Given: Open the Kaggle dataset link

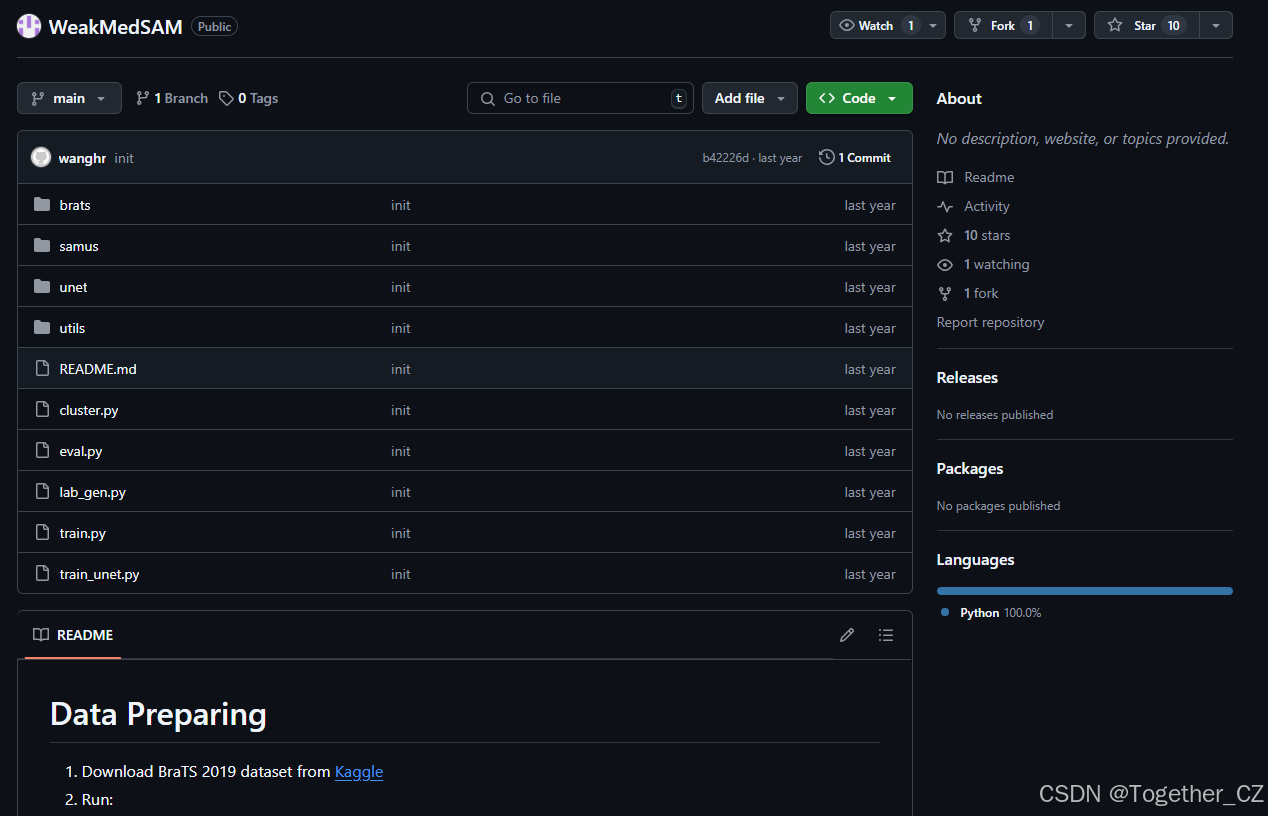Looking at the screenshot, I should tap(359, 772).
